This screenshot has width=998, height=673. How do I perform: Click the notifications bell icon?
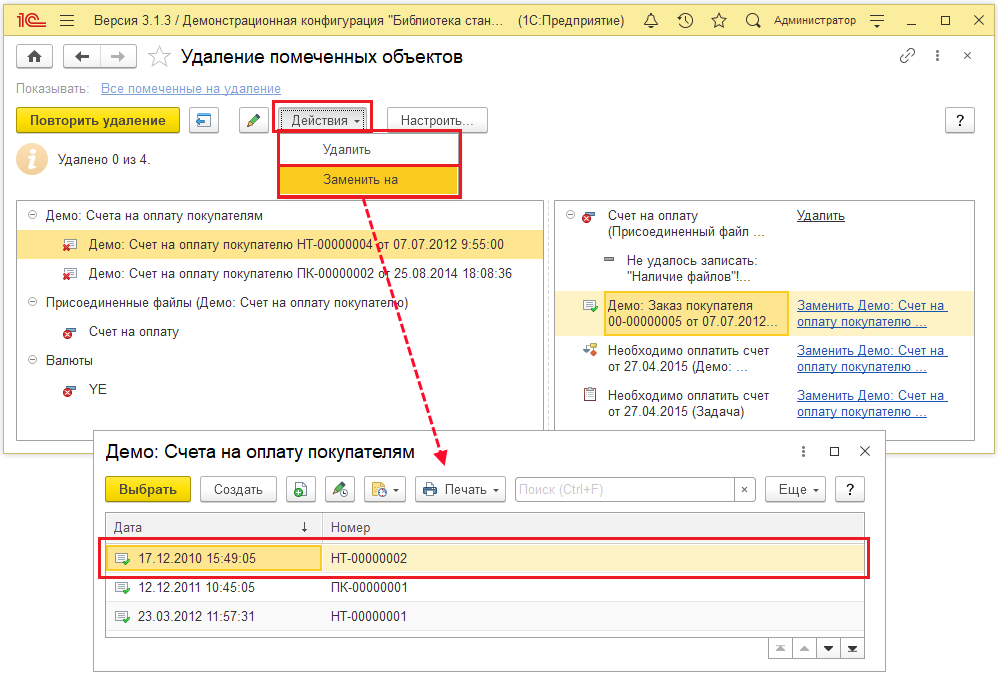650,20
